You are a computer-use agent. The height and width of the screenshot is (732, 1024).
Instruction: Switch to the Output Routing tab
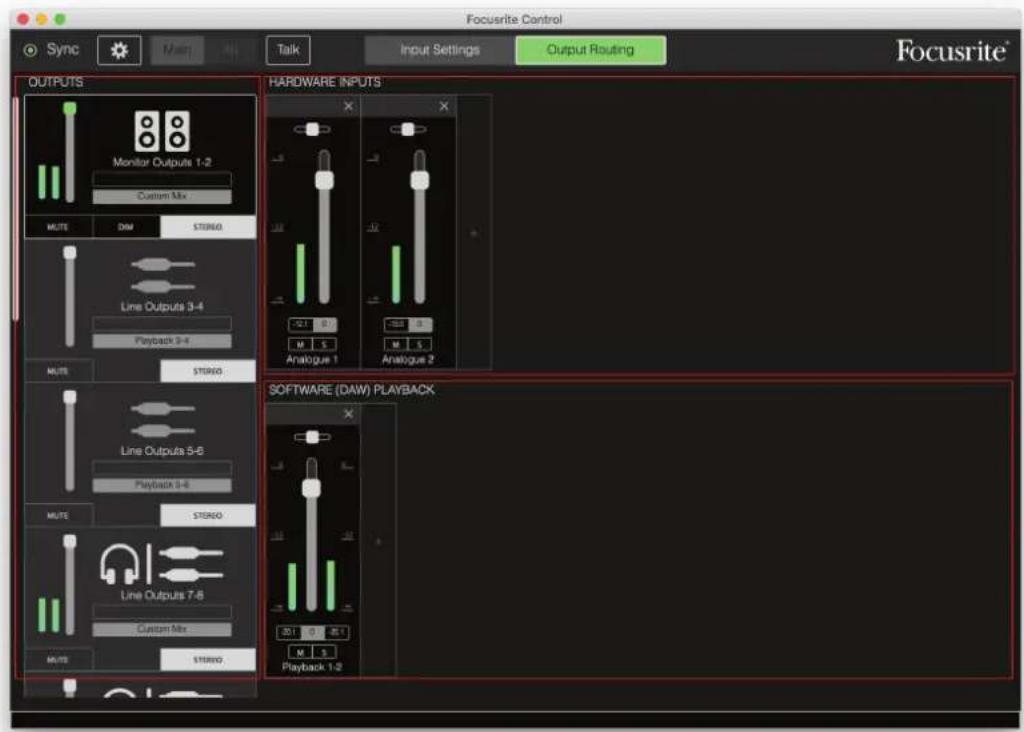pyautogui.click(x=590, y=50)
